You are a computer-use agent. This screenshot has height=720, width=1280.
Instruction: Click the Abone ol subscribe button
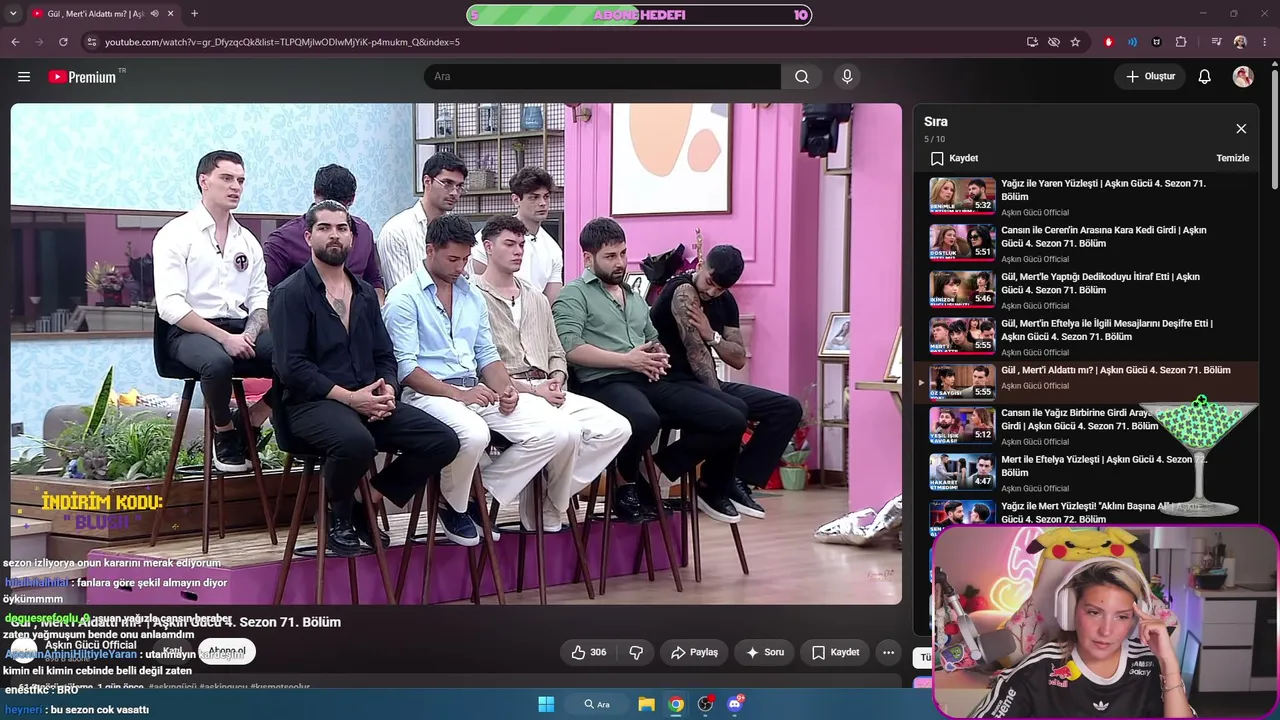227,652
